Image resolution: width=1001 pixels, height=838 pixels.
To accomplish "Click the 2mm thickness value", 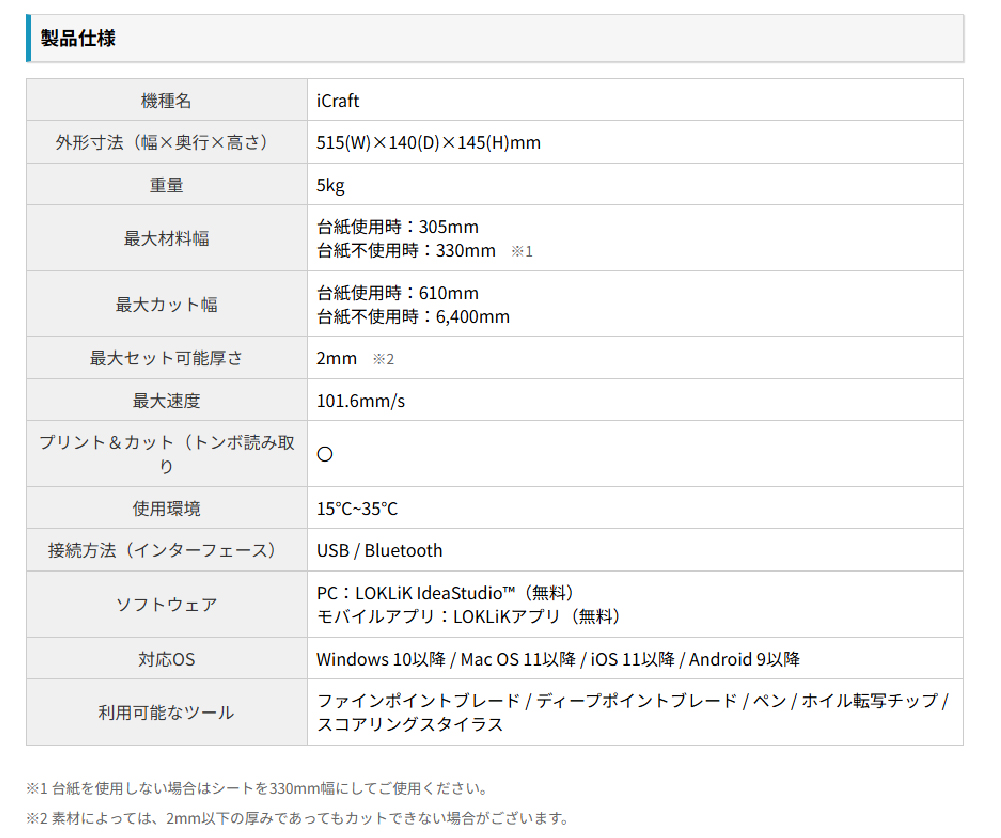I will (x=336, y=358).
